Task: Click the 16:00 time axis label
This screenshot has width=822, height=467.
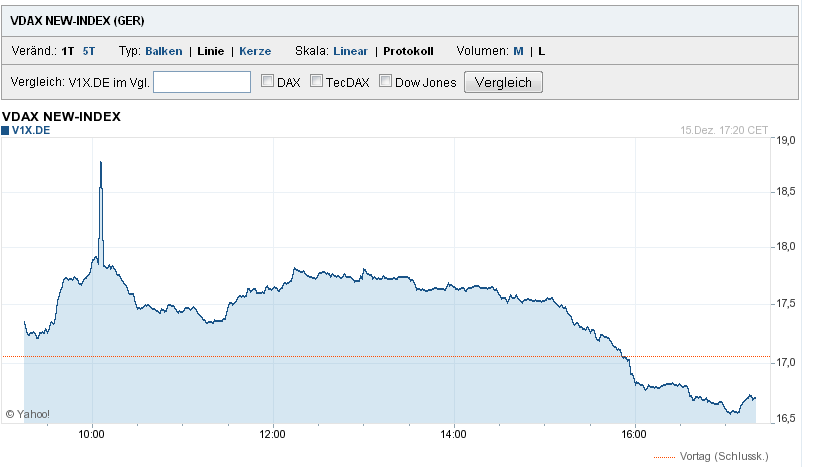Action: tap(634, 434)
